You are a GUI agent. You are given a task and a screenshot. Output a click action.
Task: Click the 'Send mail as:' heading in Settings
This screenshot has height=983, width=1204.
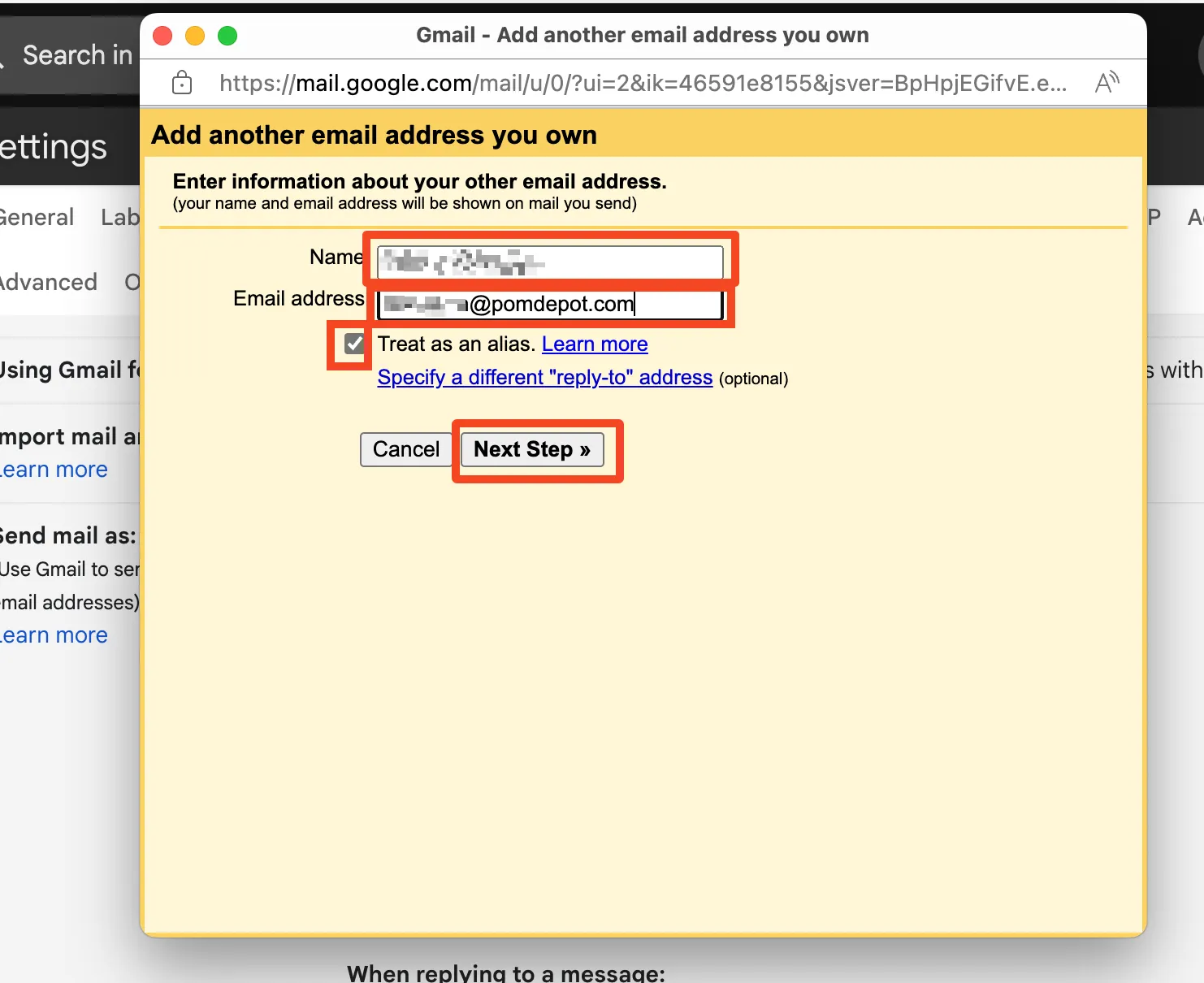click(x=68, y=536)
